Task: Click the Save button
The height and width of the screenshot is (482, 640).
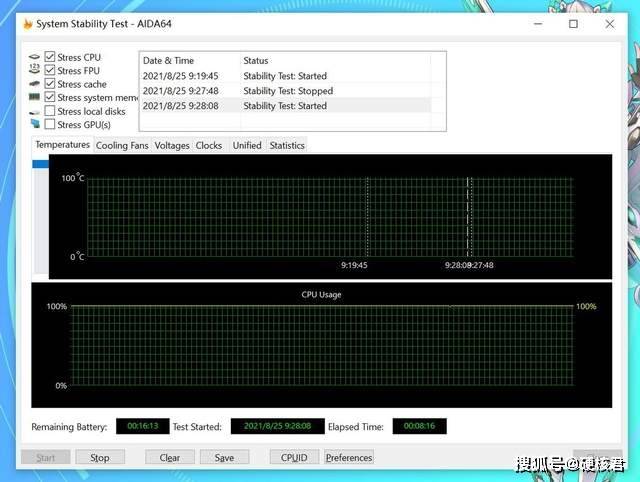Action: pos(224,458)
